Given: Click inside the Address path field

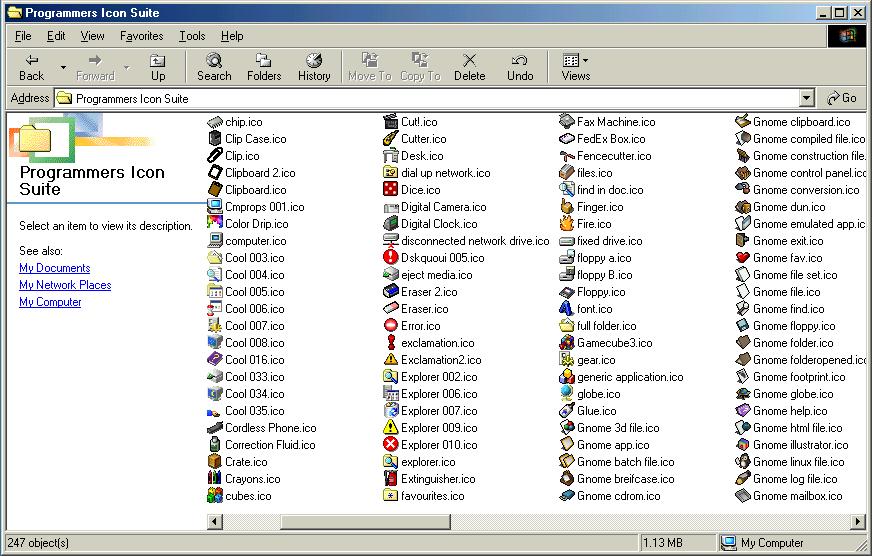Looking at the screenshot, I should point(430,98).
